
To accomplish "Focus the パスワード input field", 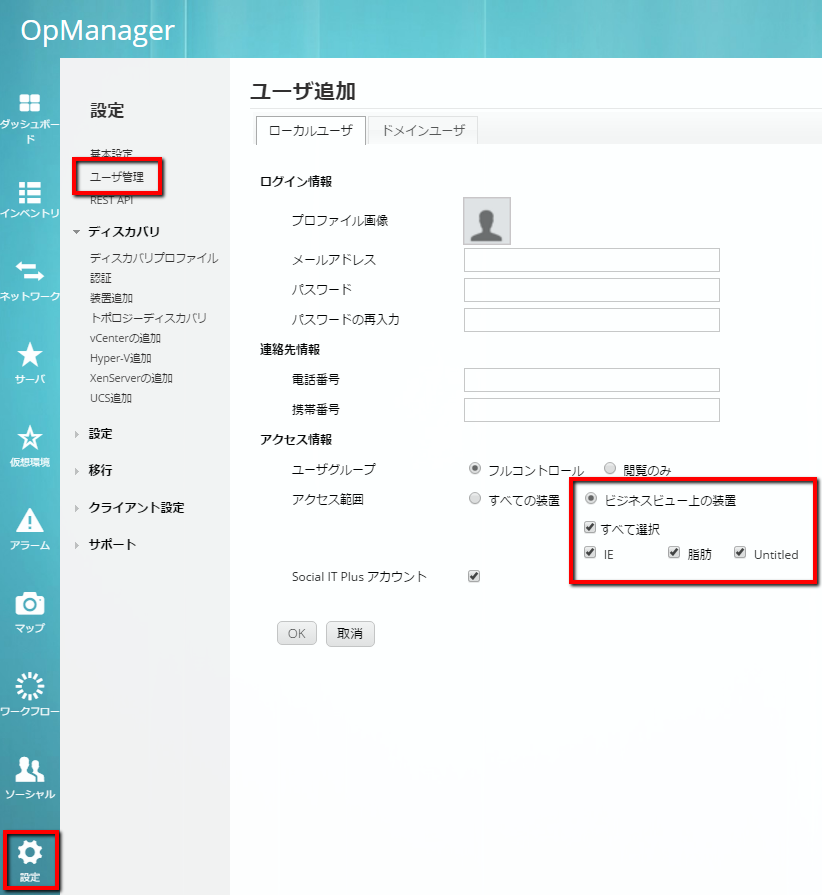I will (x=591, y=290).
